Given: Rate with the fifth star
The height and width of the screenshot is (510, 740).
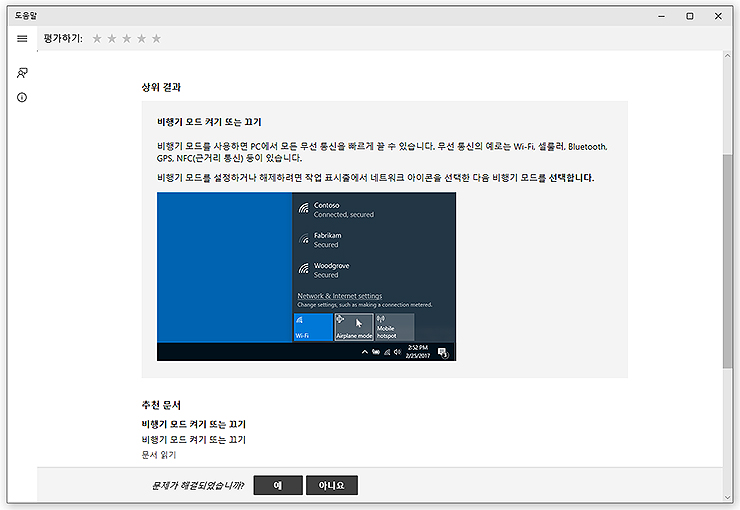Looking at the screenshot, I should tap(156, 39).
